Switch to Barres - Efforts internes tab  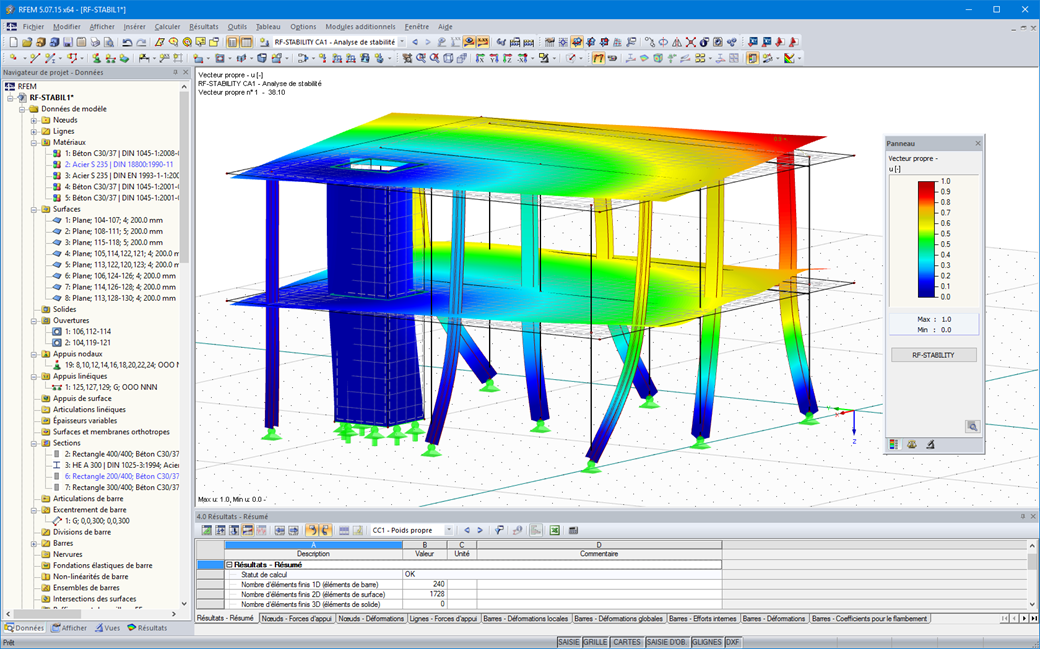pos(702,618)
